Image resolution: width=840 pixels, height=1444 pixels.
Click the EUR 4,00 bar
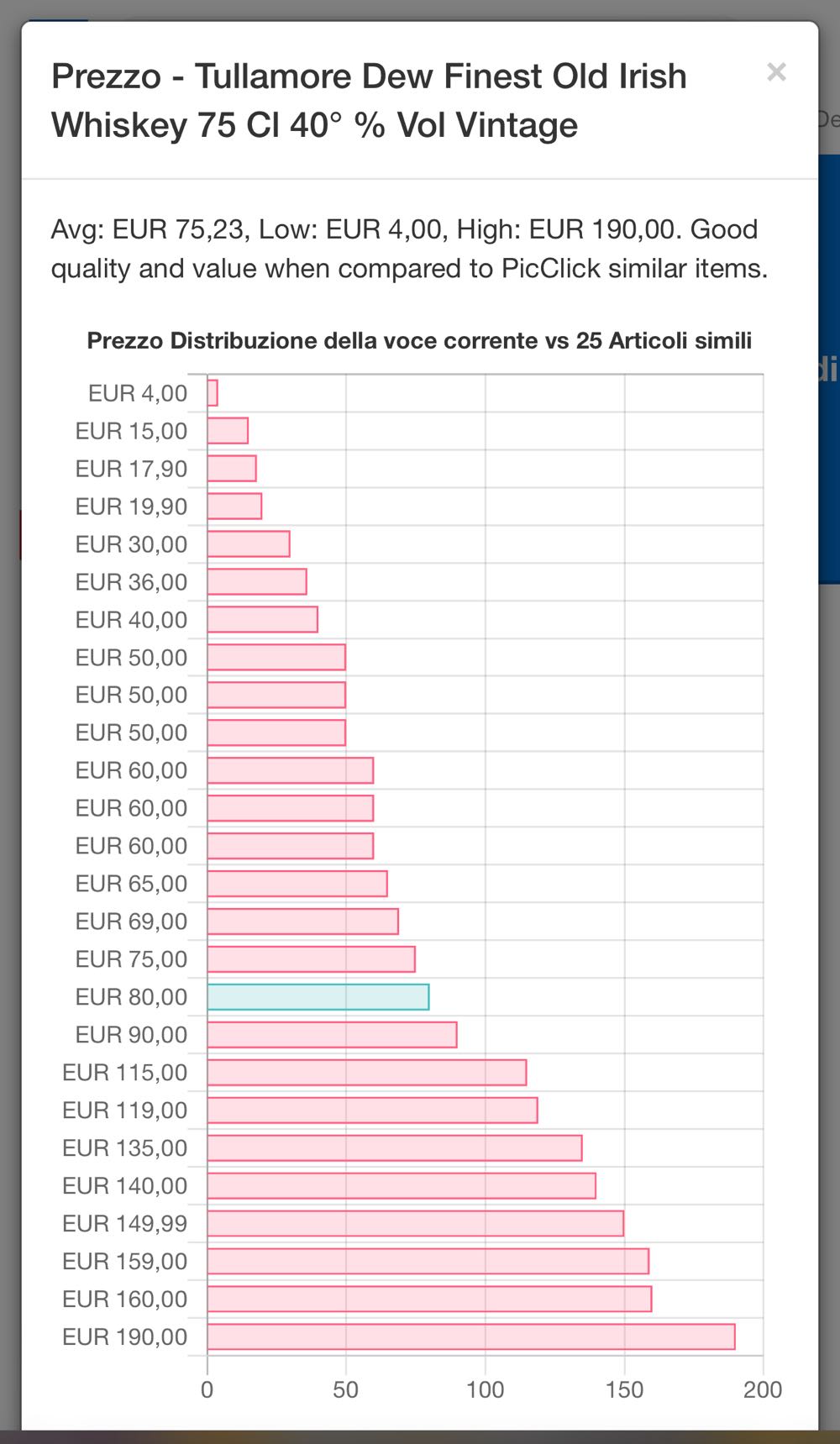pos(213,393)
